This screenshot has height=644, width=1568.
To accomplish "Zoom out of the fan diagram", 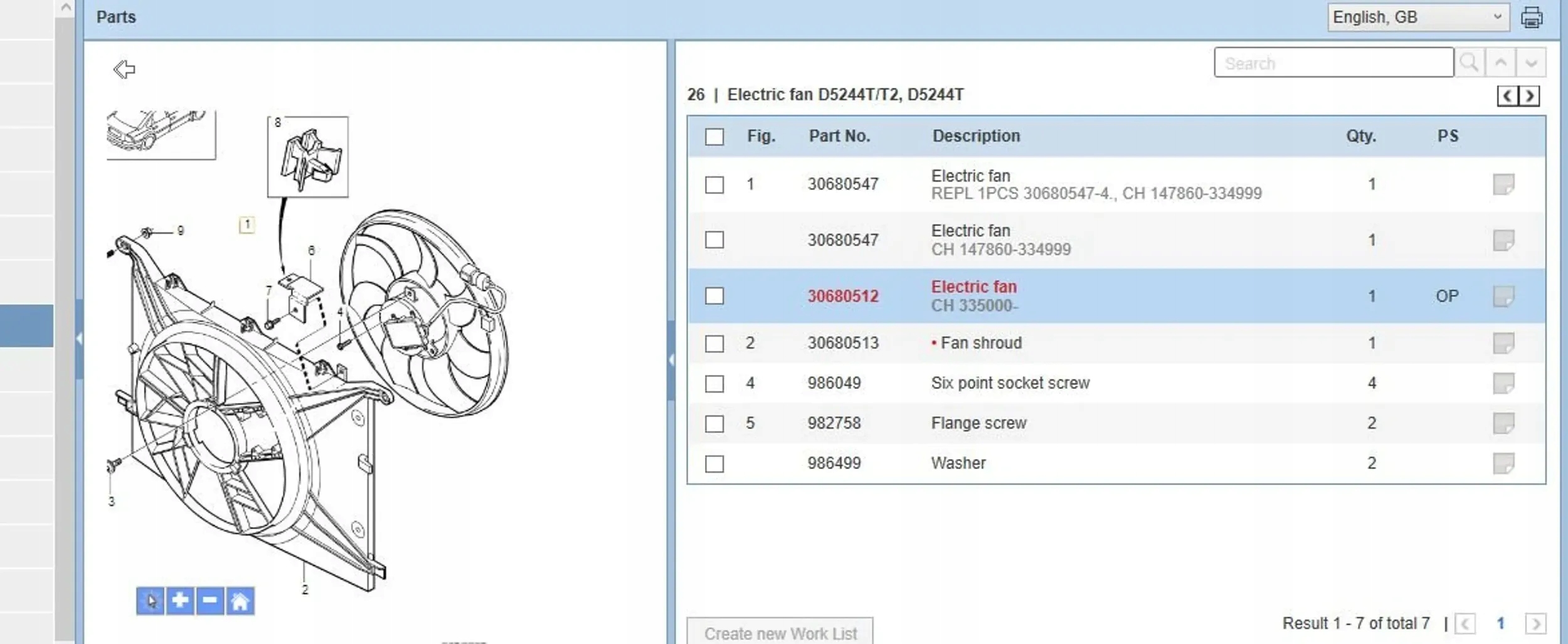I will pos(210,601).
